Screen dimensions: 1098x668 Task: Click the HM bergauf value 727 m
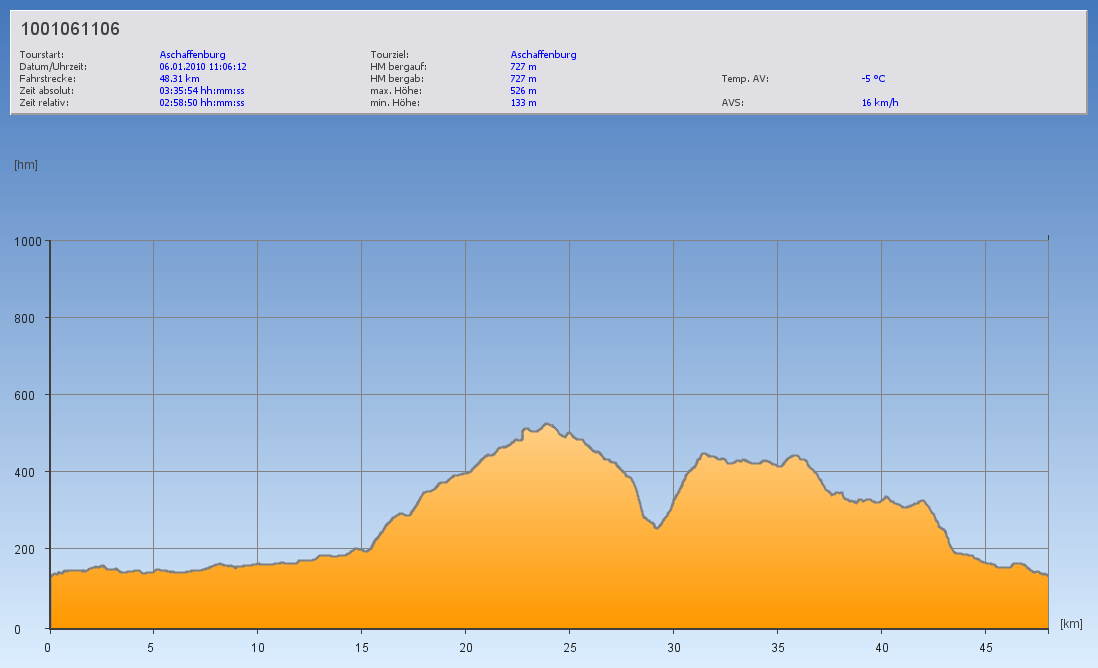point(523,66)
